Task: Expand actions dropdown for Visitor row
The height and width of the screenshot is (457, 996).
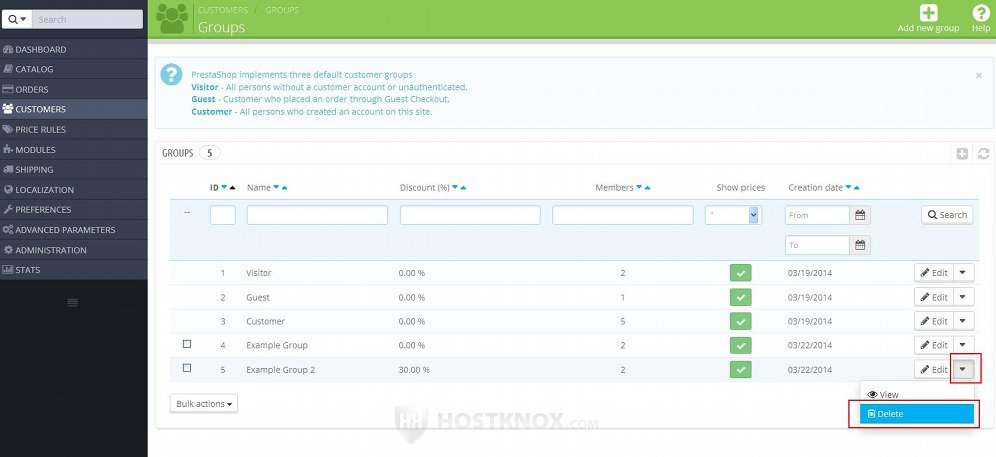Action: click(964, 273)
